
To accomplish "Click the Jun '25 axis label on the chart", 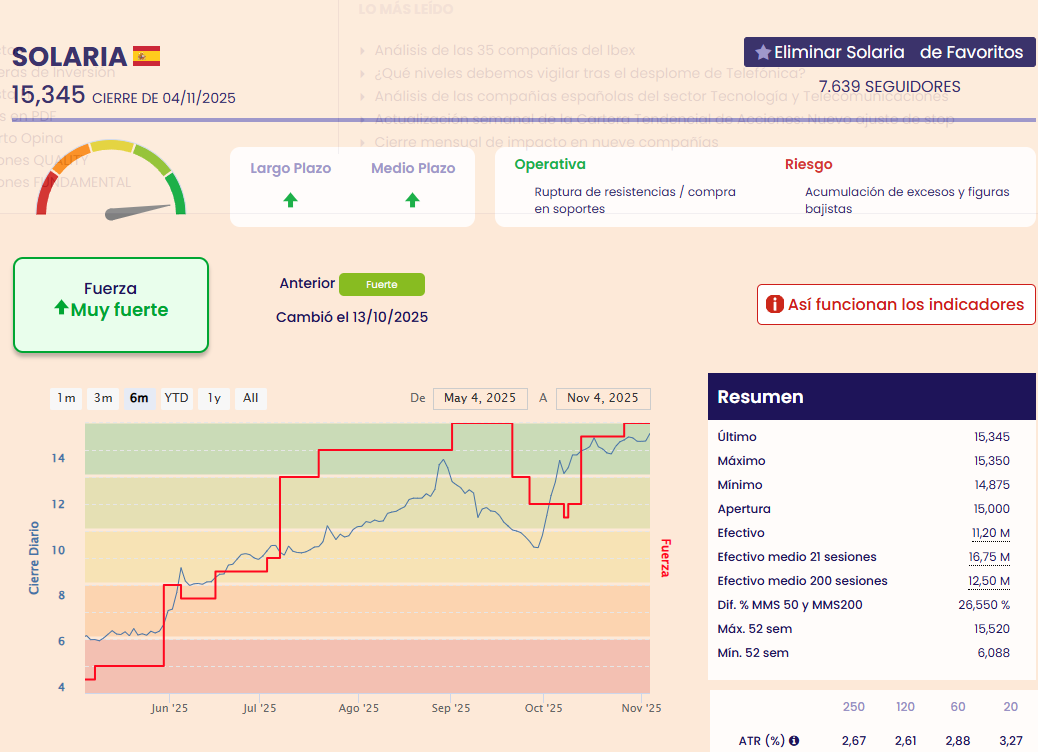I will click(169, 708).
